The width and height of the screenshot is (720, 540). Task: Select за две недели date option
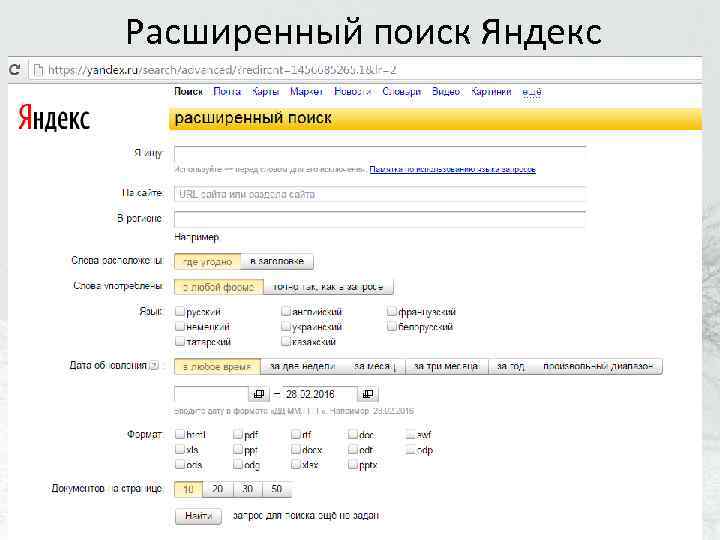(303, 366)
